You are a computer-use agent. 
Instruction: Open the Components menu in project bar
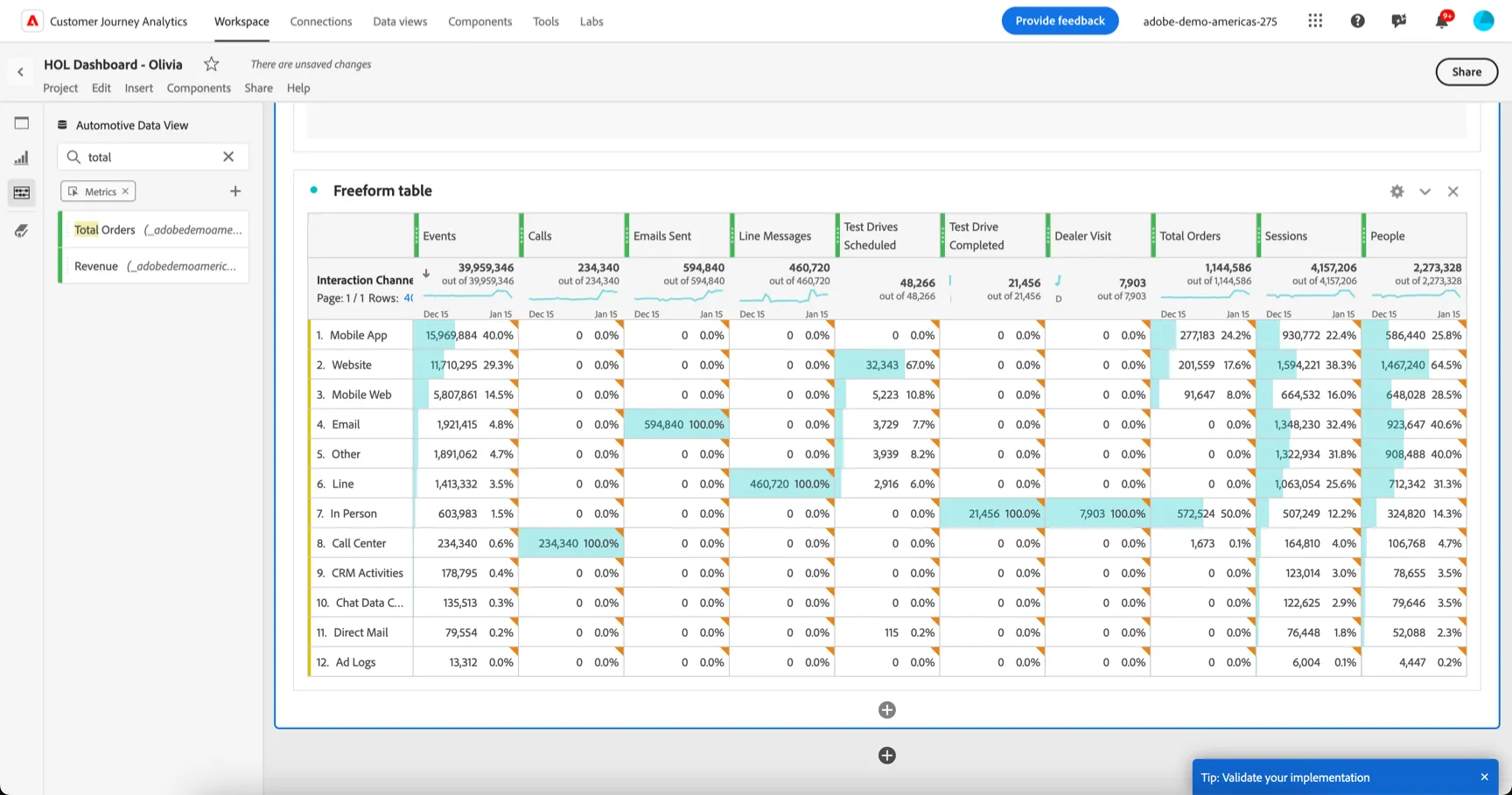[199, 87]
